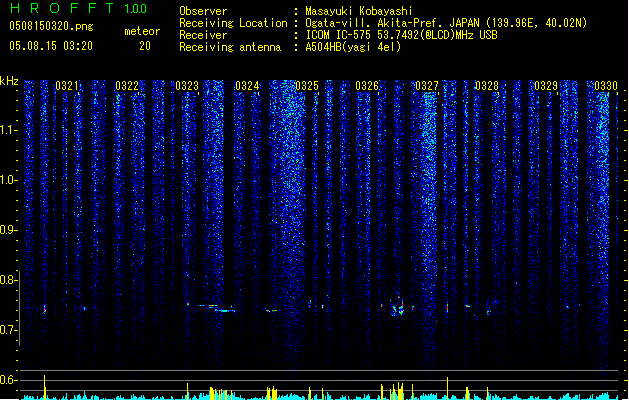The image size is (629, 400).
Task: Click the ICOM IC-575 receiver text
Action: [402, 35]
